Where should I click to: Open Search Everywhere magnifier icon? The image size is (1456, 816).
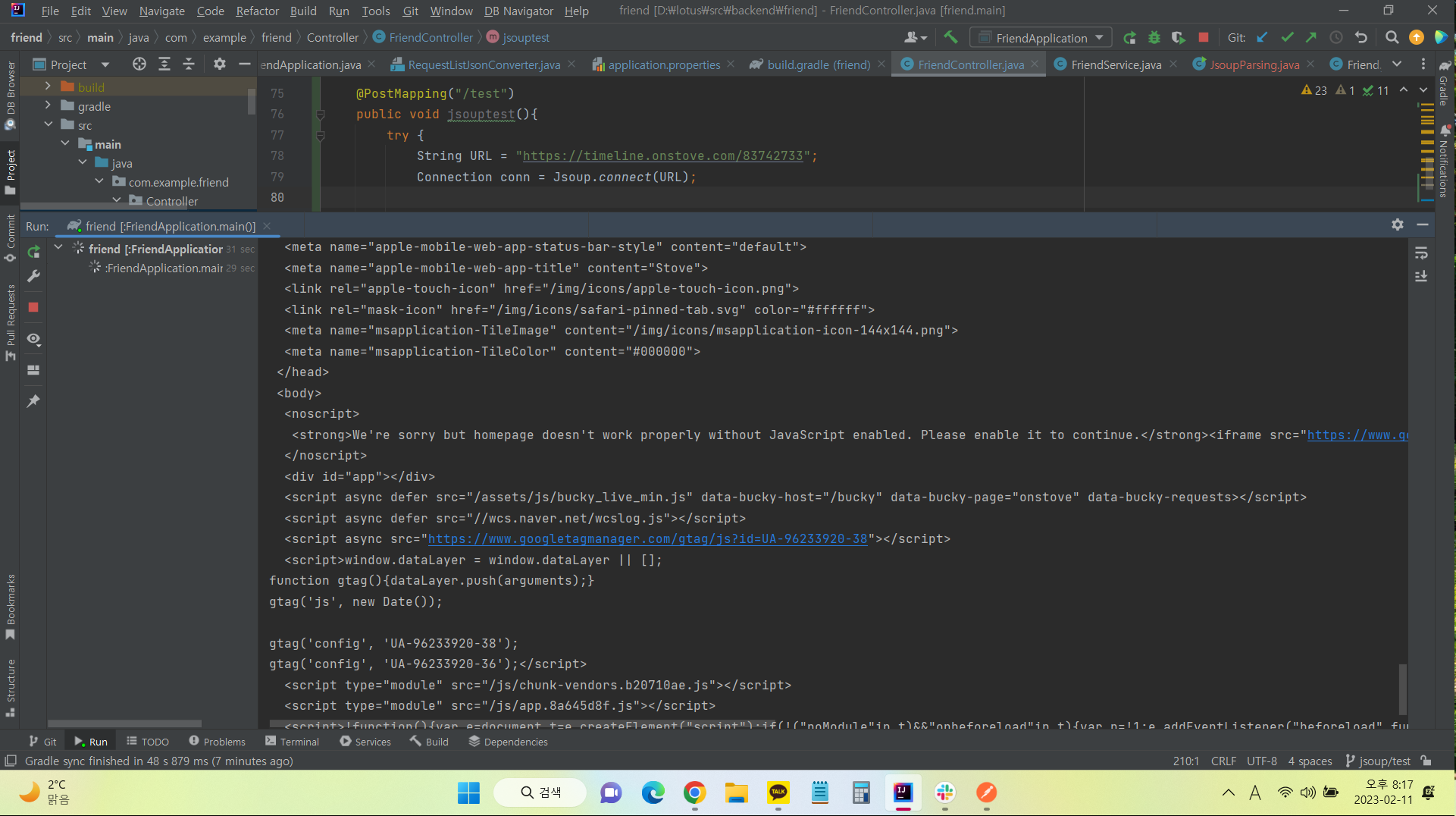(1392, 37)
